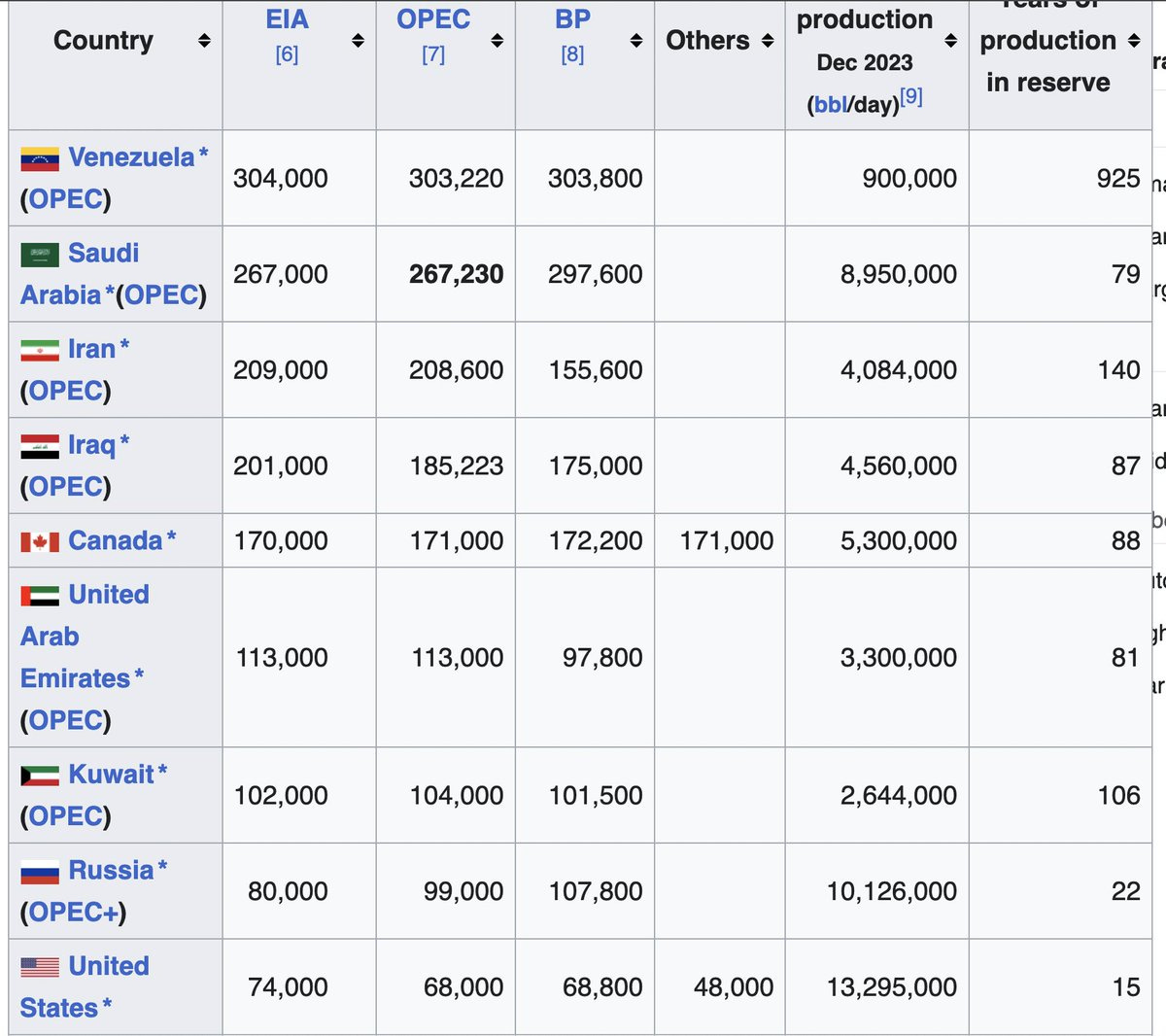
Task: Open citation [8] under BP
Action: click(x=572, y=54)
